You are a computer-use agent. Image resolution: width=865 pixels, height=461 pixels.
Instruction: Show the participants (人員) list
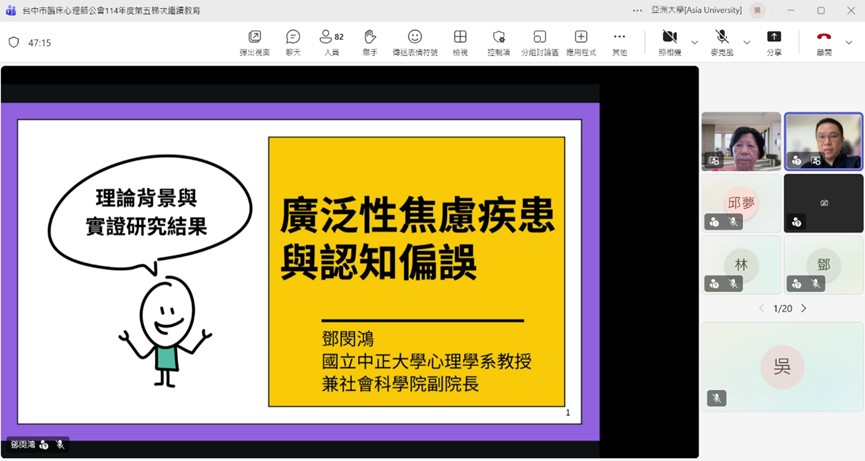pos(331,42)
